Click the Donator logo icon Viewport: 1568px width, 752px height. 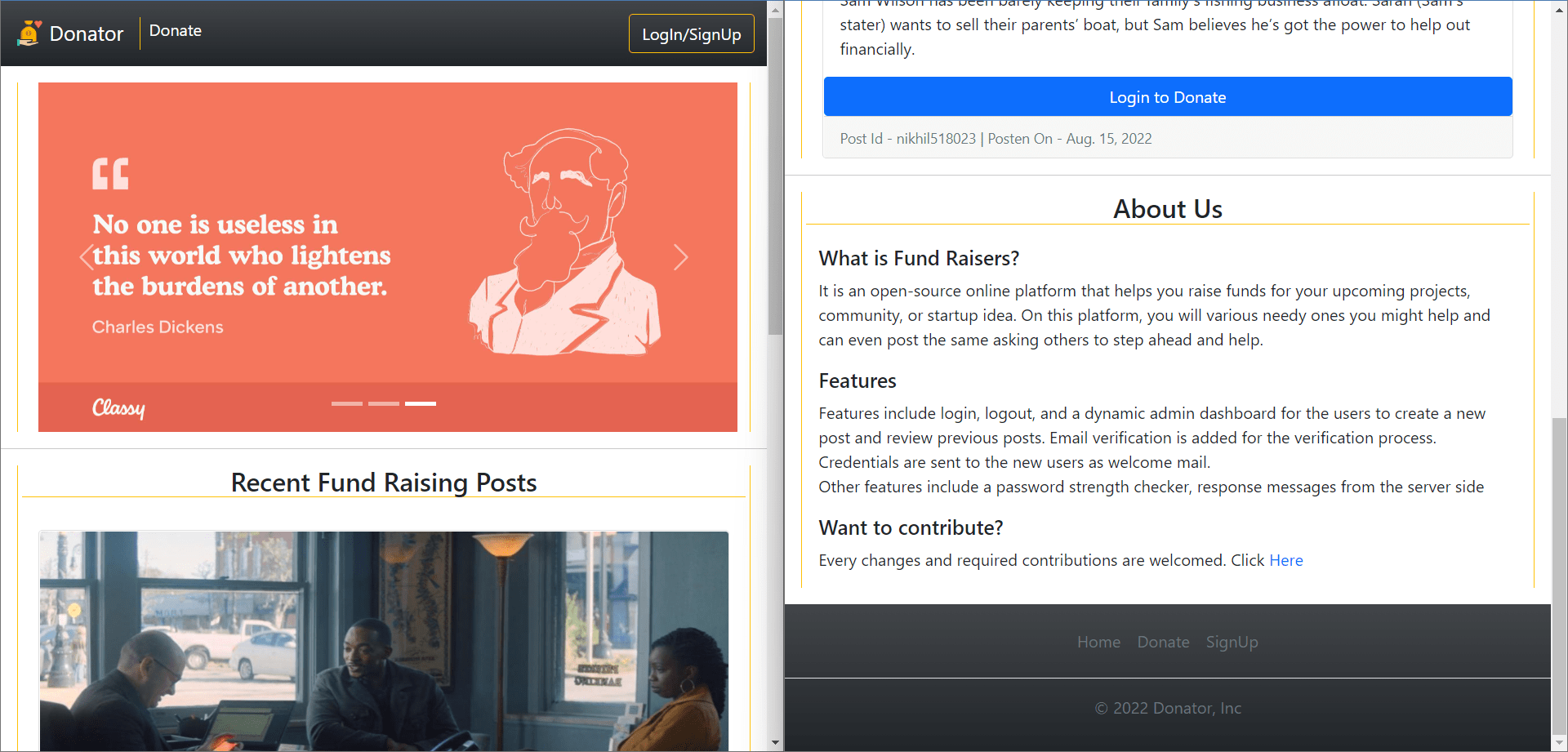pos(29,33)
